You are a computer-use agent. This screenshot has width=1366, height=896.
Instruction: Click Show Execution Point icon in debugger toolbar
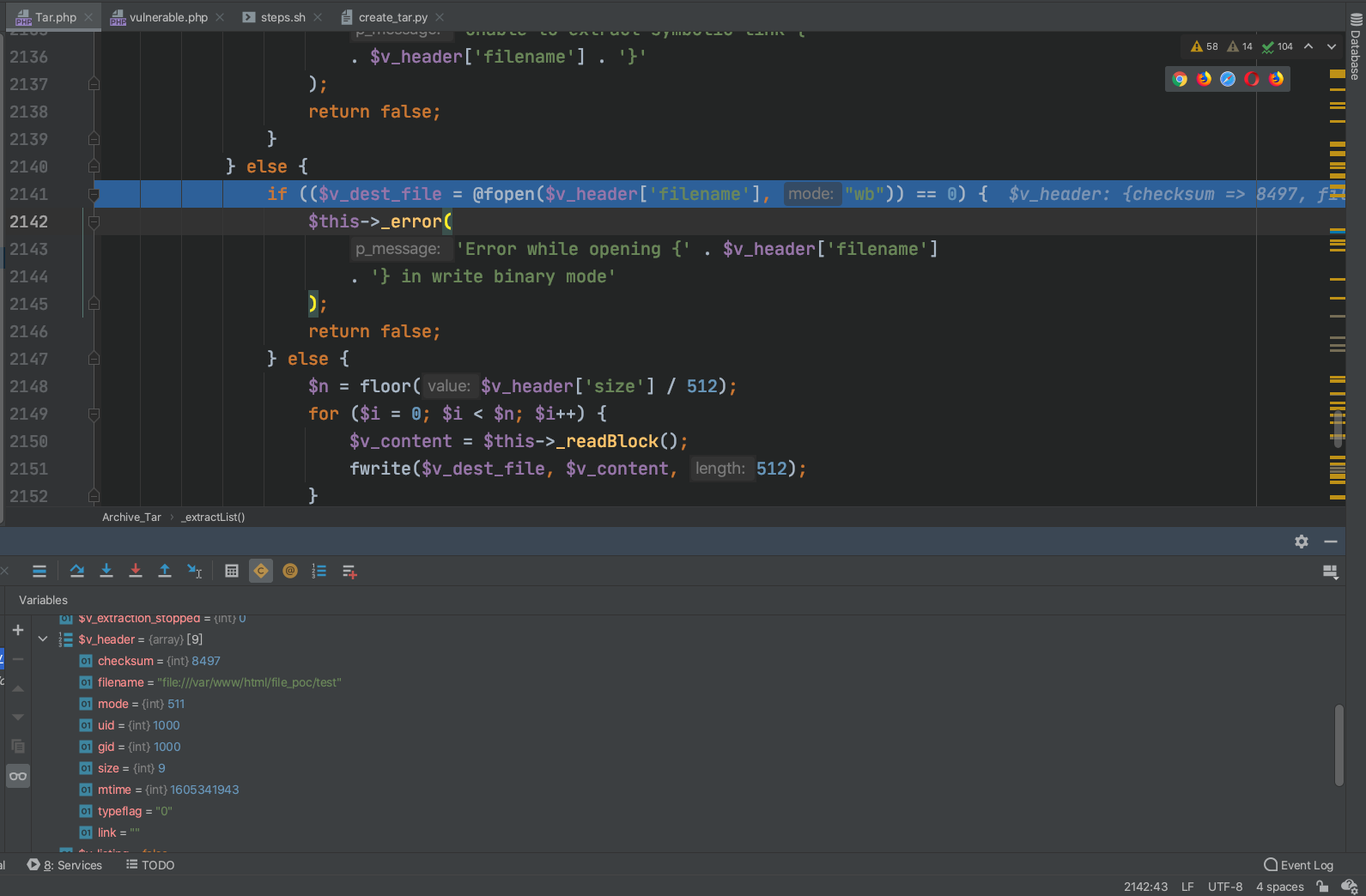click(39, 572)
